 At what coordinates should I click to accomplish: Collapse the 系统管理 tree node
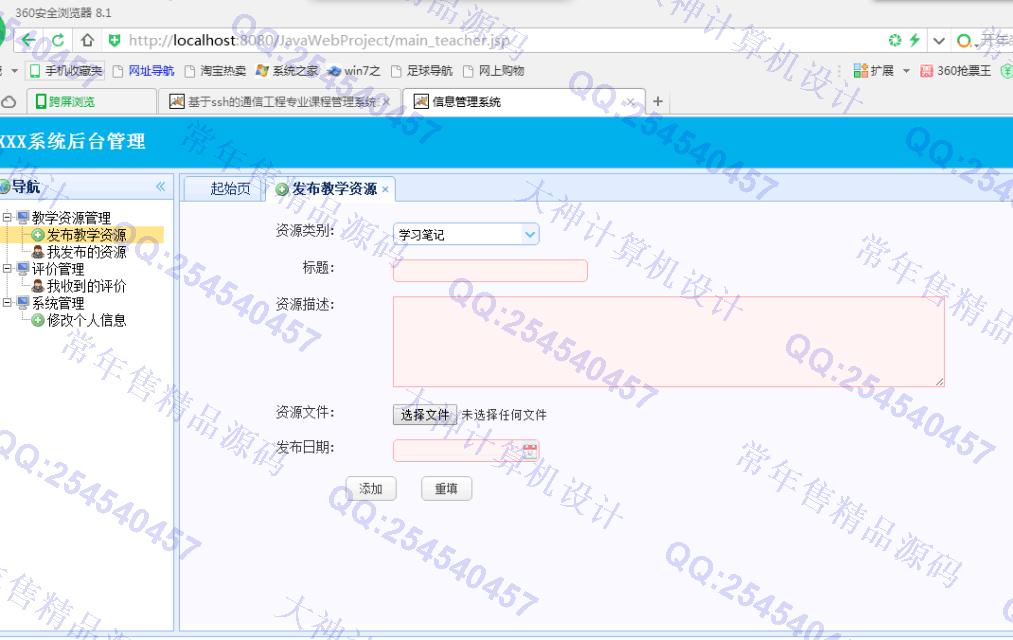pos(7,302)
